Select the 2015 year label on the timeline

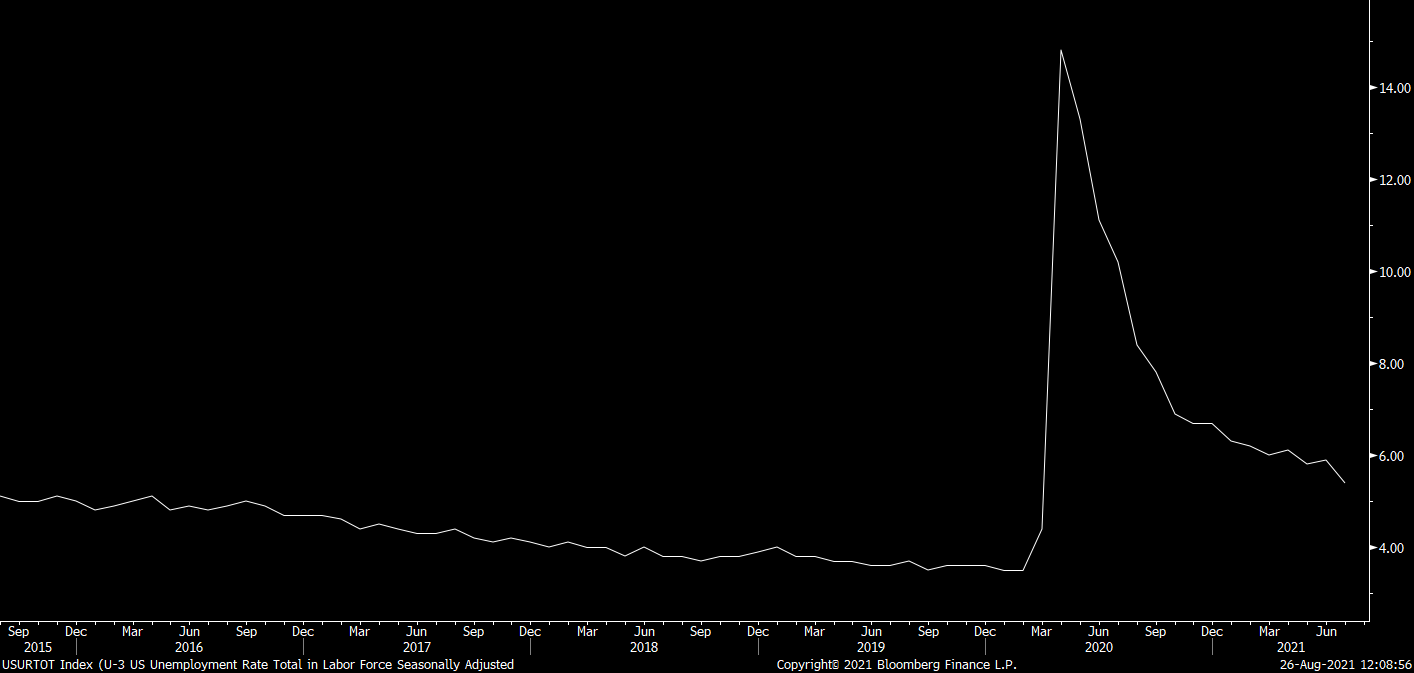[38, 647]
